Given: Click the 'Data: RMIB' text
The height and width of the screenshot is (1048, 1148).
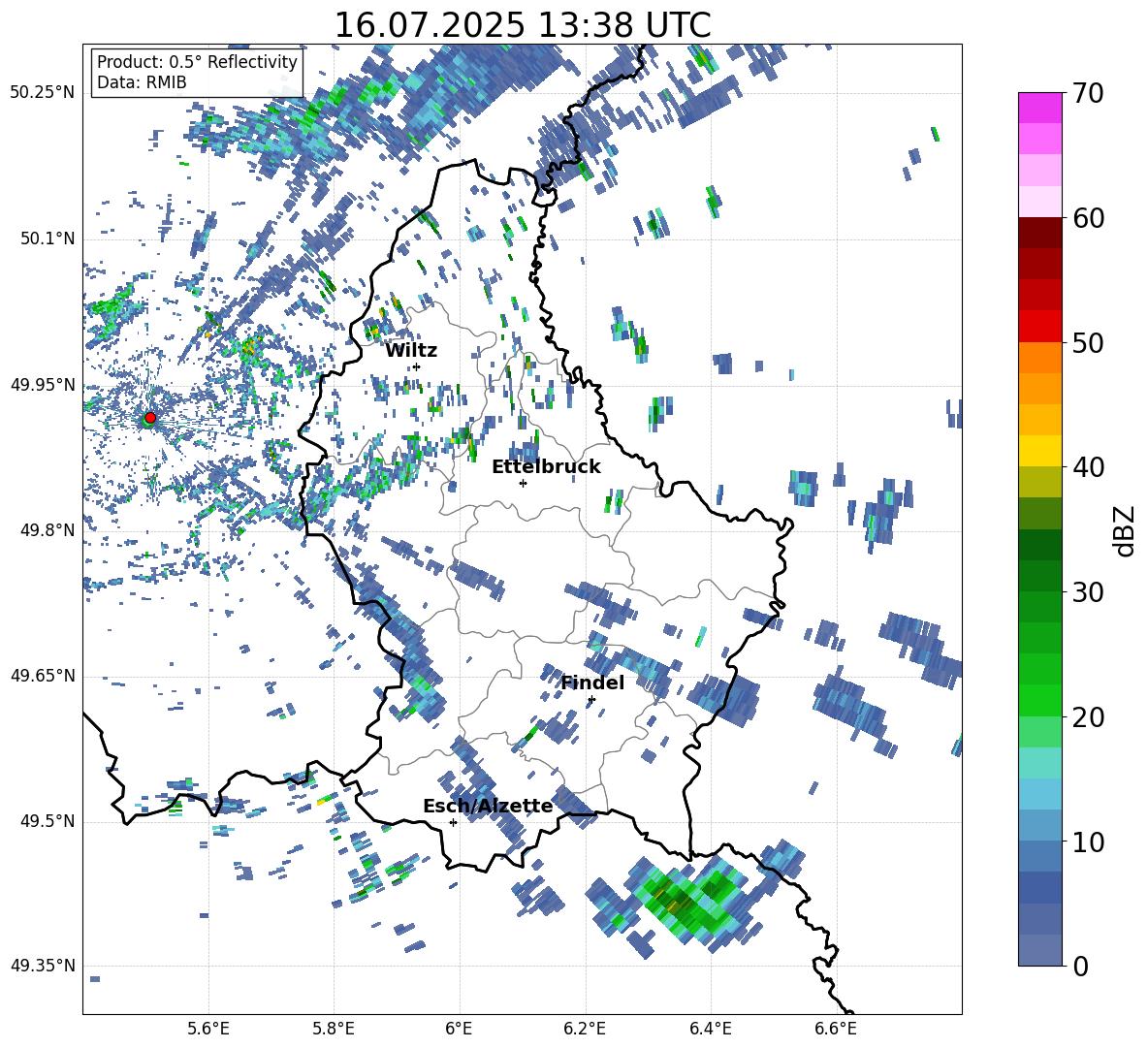Looking at the screenshot, I should pos(142,82).
